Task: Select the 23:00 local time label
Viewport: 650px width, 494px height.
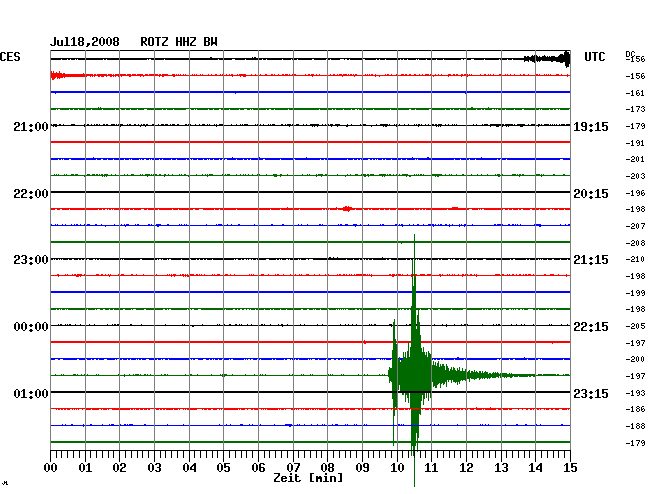Action: [31, 260]
